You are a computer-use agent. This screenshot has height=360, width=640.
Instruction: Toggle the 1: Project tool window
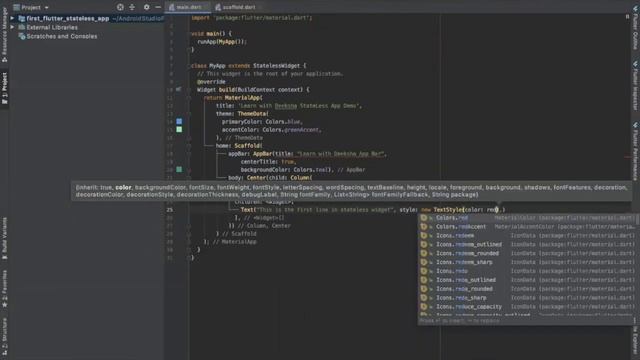tap(4, 88)
